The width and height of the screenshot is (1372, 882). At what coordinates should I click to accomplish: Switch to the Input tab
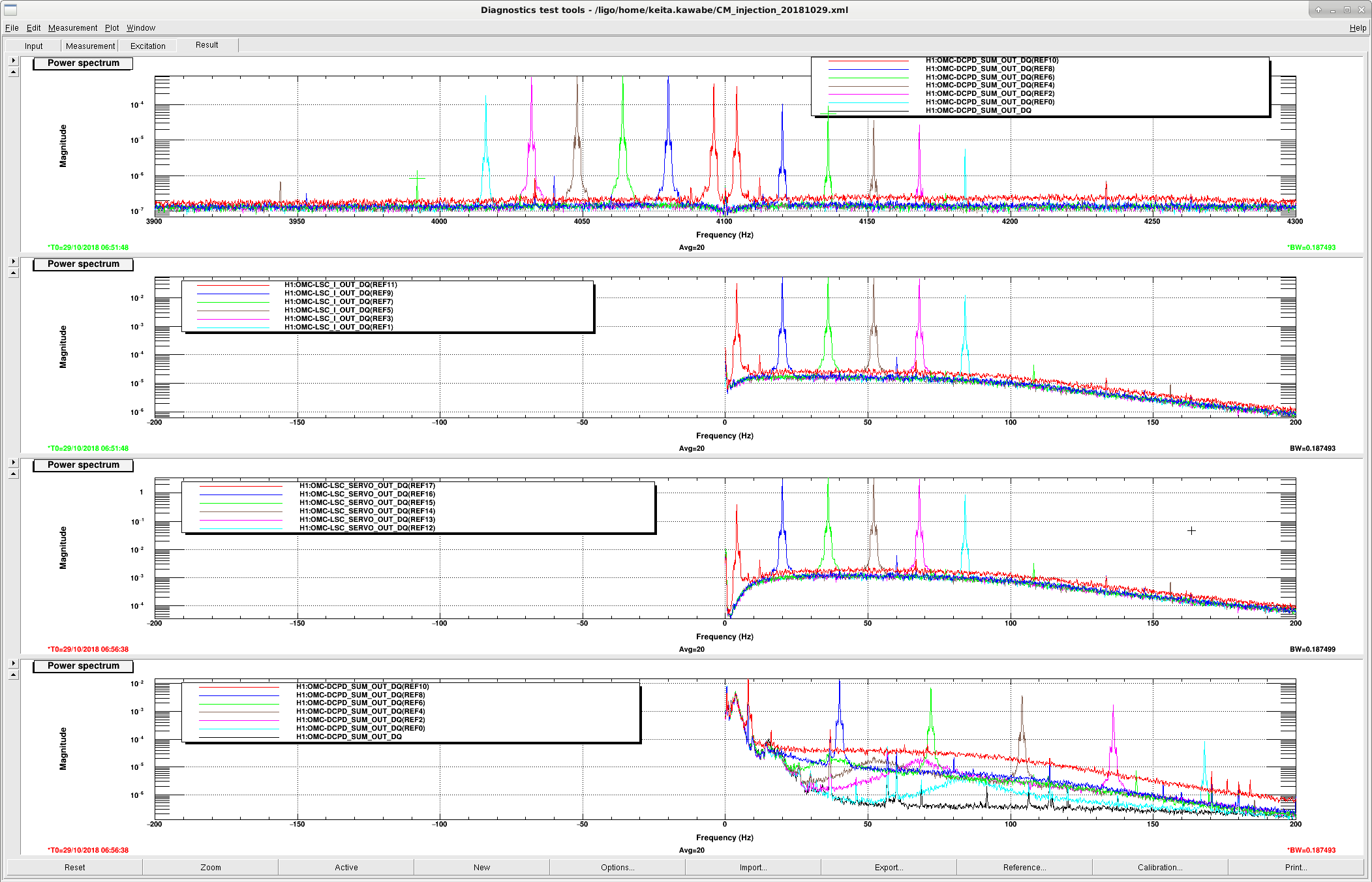coord(34,46)
